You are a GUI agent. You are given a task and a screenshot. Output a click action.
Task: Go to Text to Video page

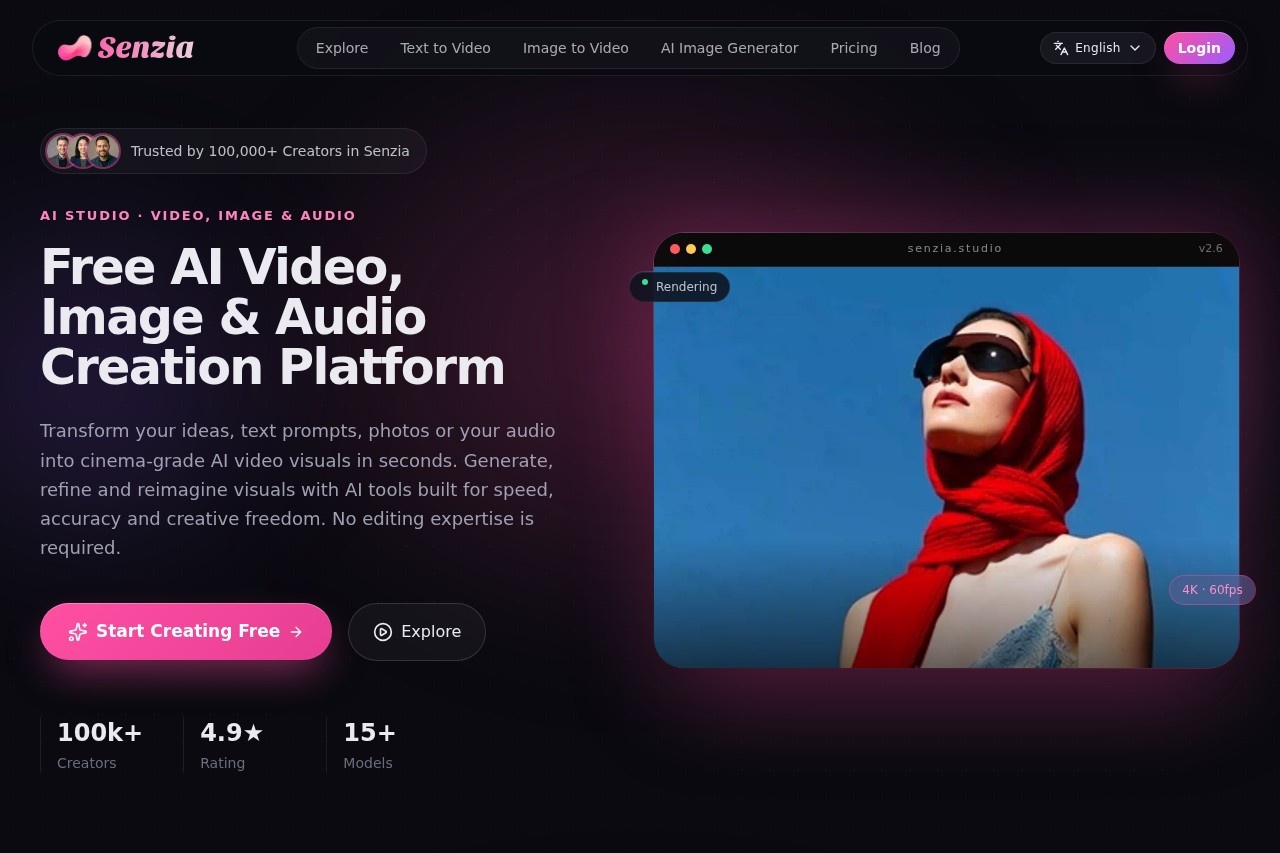[x=445, y=48]
